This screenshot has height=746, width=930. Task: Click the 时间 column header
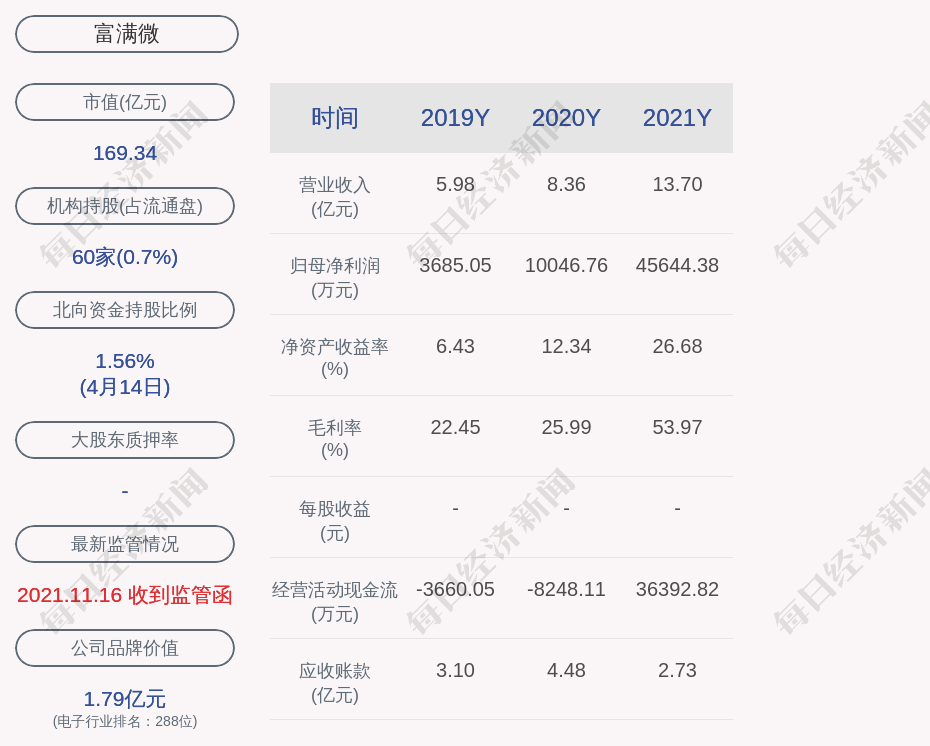[x=335, y=117]
